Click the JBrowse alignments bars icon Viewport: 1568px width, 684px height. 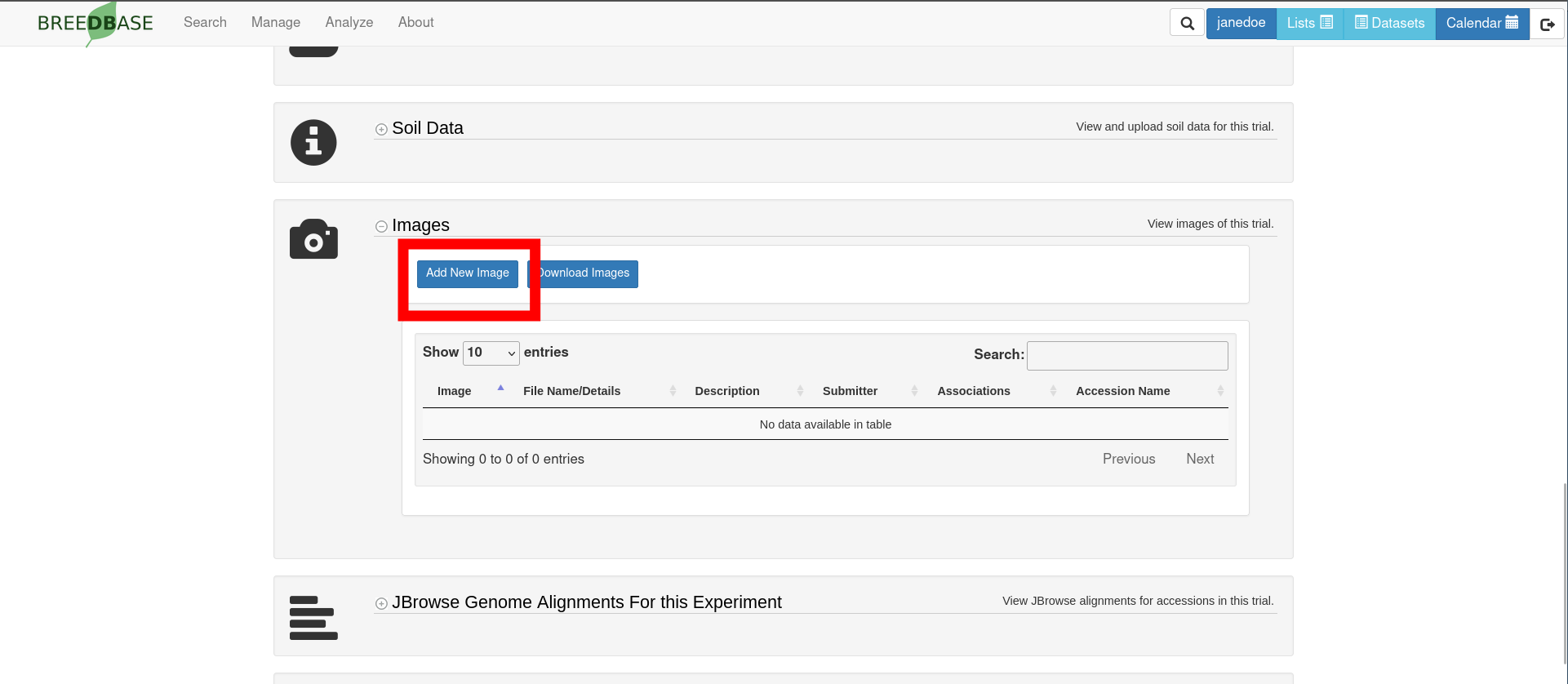313,618
